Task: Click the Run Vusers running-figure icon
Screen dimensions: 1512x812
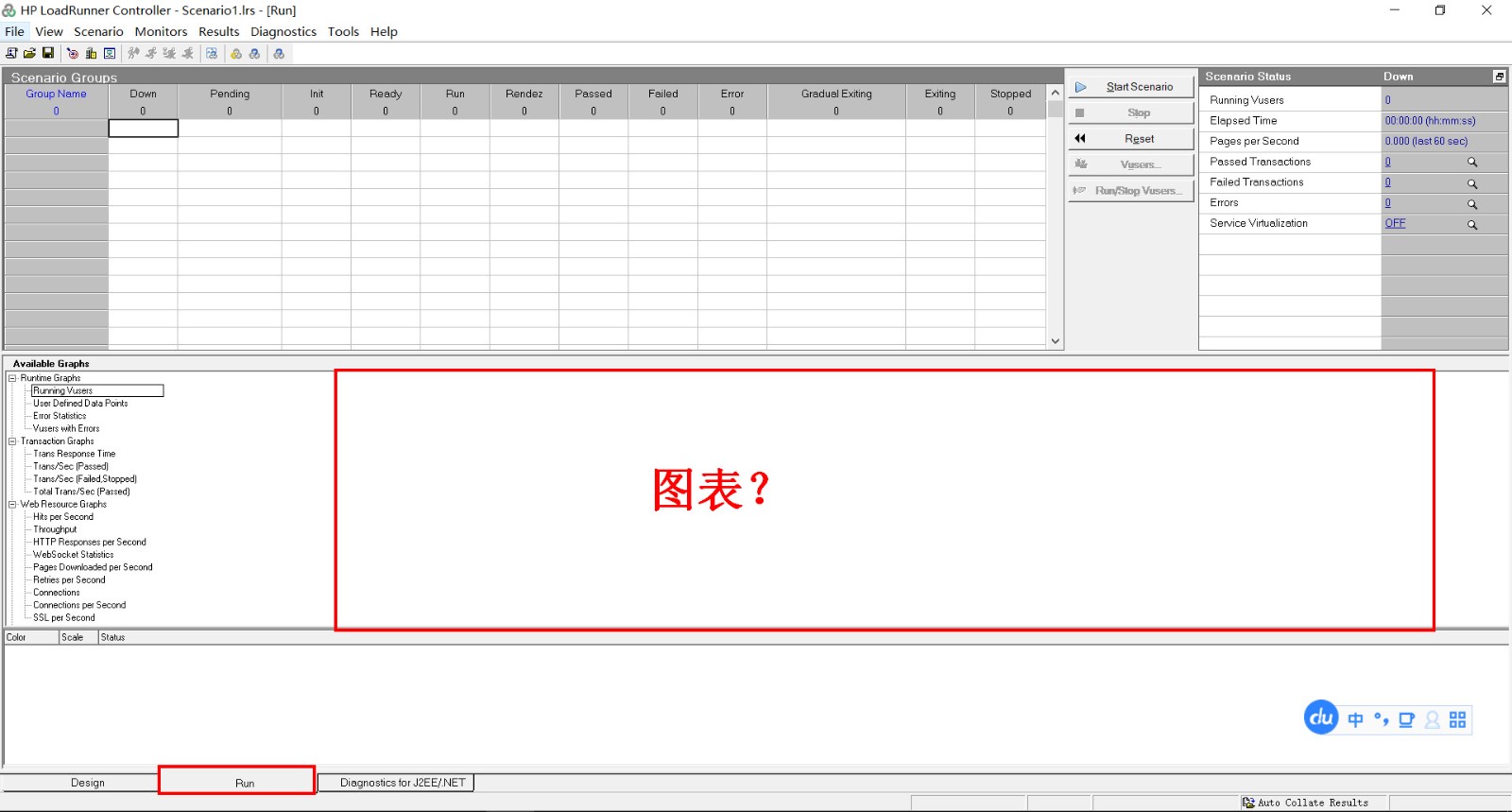Action: pos(151,53)
